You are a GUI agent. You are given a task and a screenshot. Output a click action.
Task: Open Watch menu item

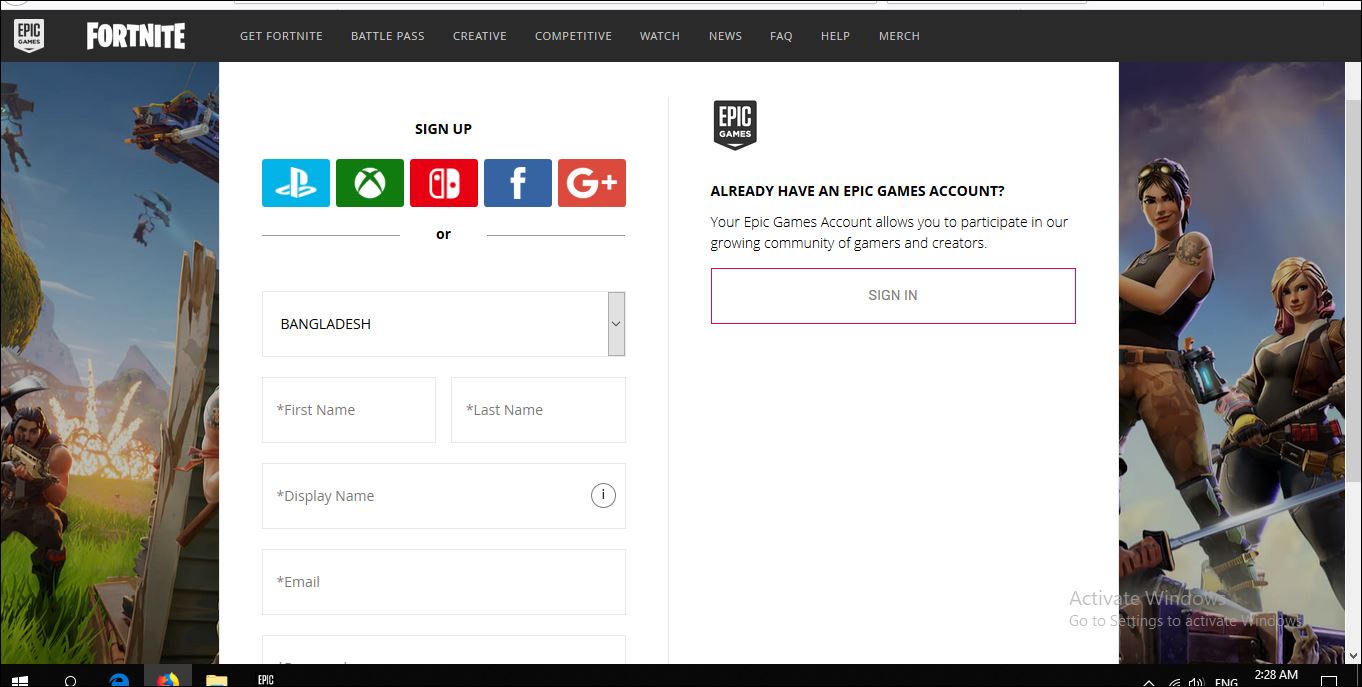(660, 36)
